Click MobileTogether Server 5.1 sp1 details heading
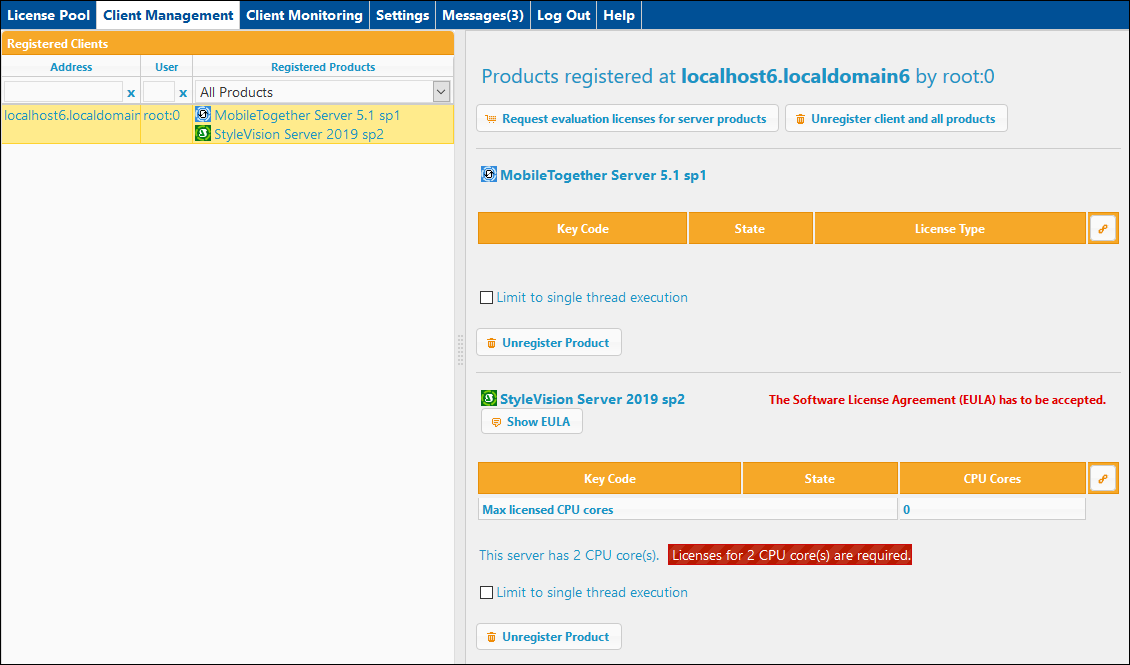Image resolution: width=1130 pixels, height=665 pixels. (x=603, y=175)
